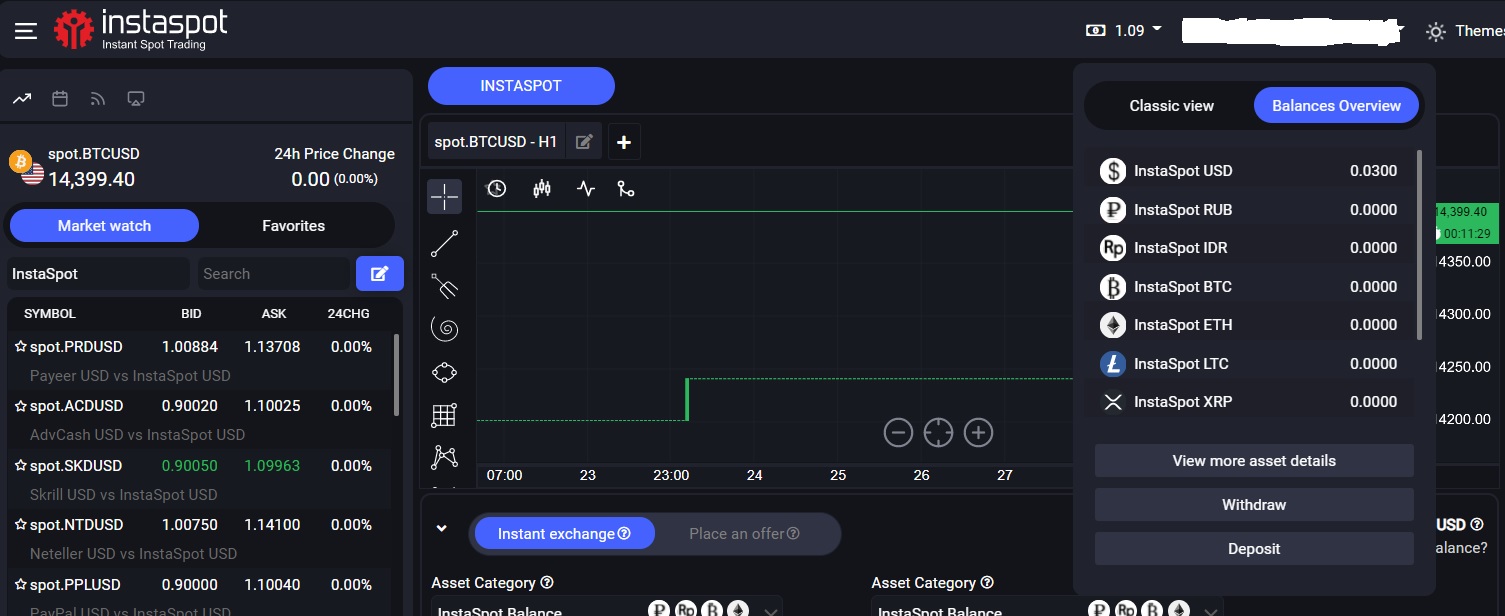Click the balances list scrollbar
The height and width of the screenshot is (616, 1505).
click(x=1419, y=245)
